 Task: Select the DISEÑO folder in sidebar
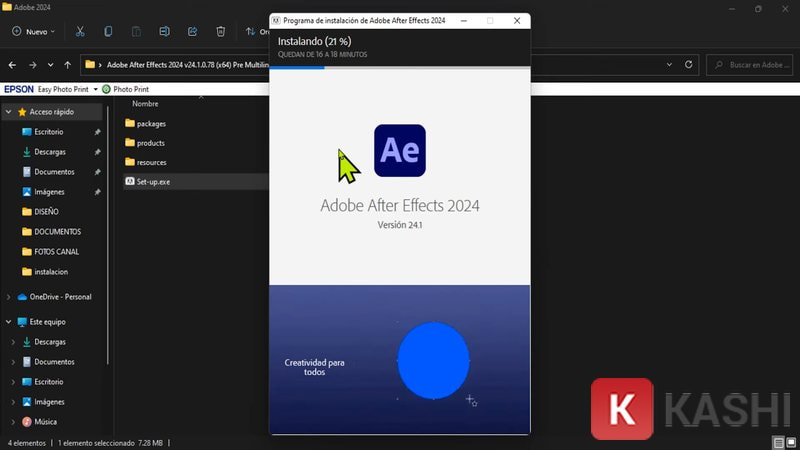(x=46, y=212)
